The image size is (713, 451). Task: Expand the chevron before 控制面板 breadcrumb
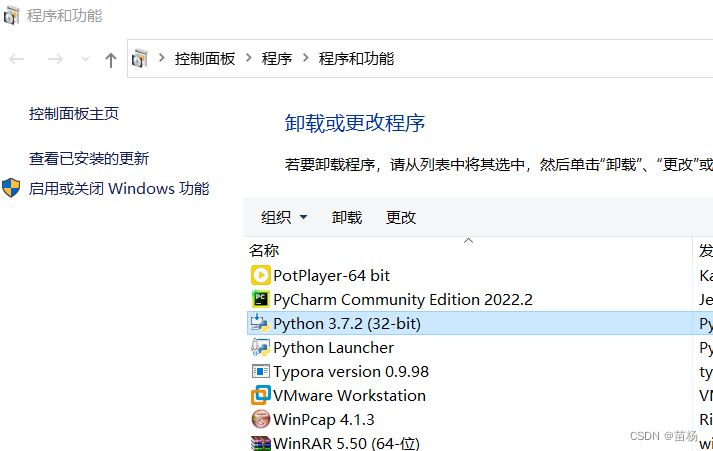point(161,58)
